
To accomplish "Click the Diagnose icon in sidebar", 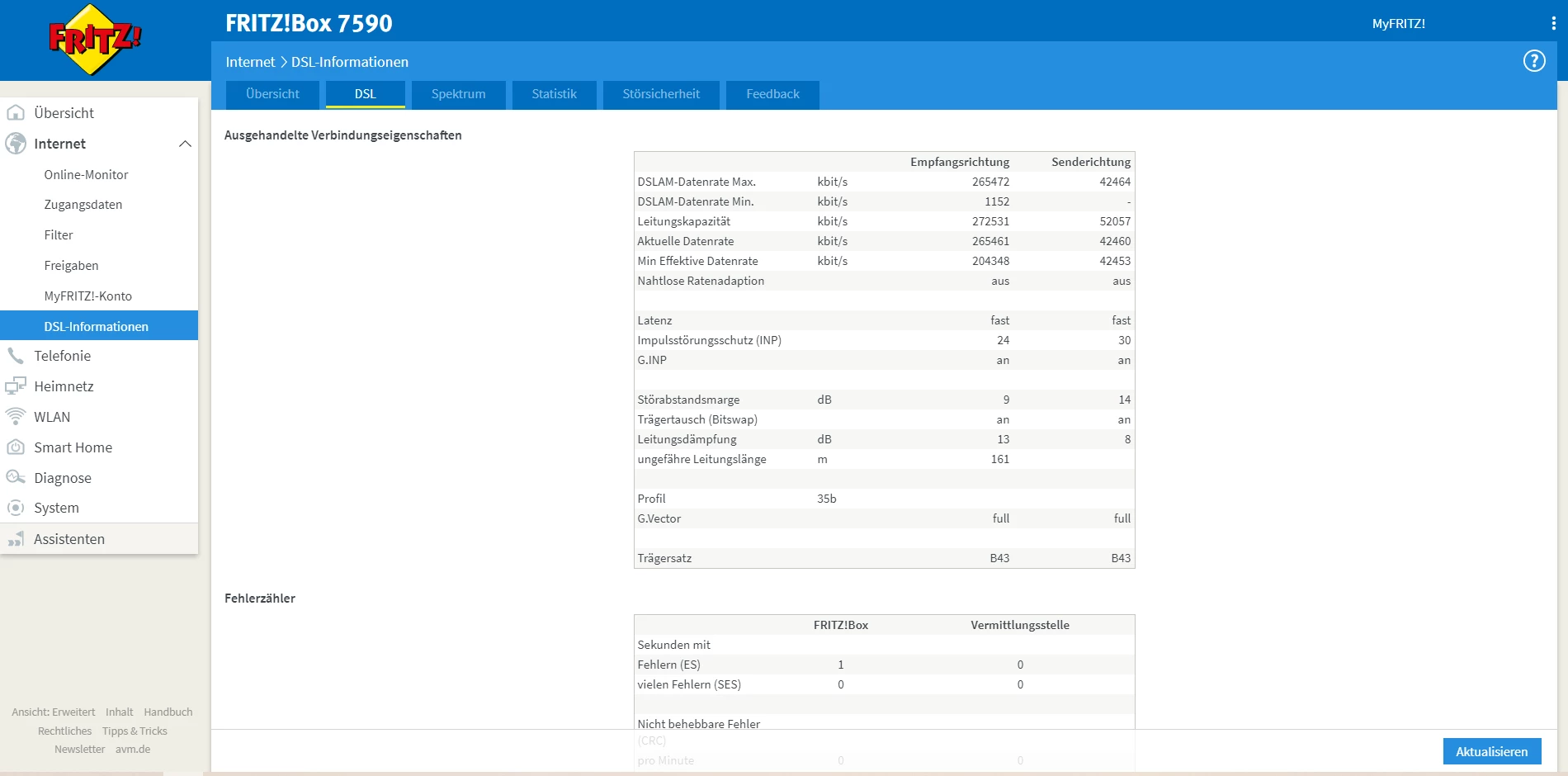I will pyautogui.click(x=16, y=478).
